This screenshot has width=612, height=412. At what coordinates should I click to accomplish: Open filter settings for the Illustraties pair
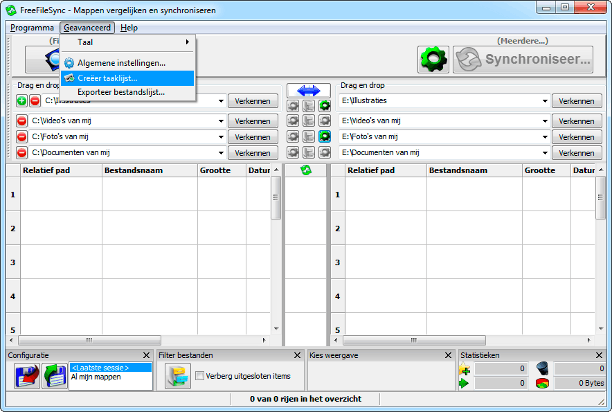pos(308,105)
